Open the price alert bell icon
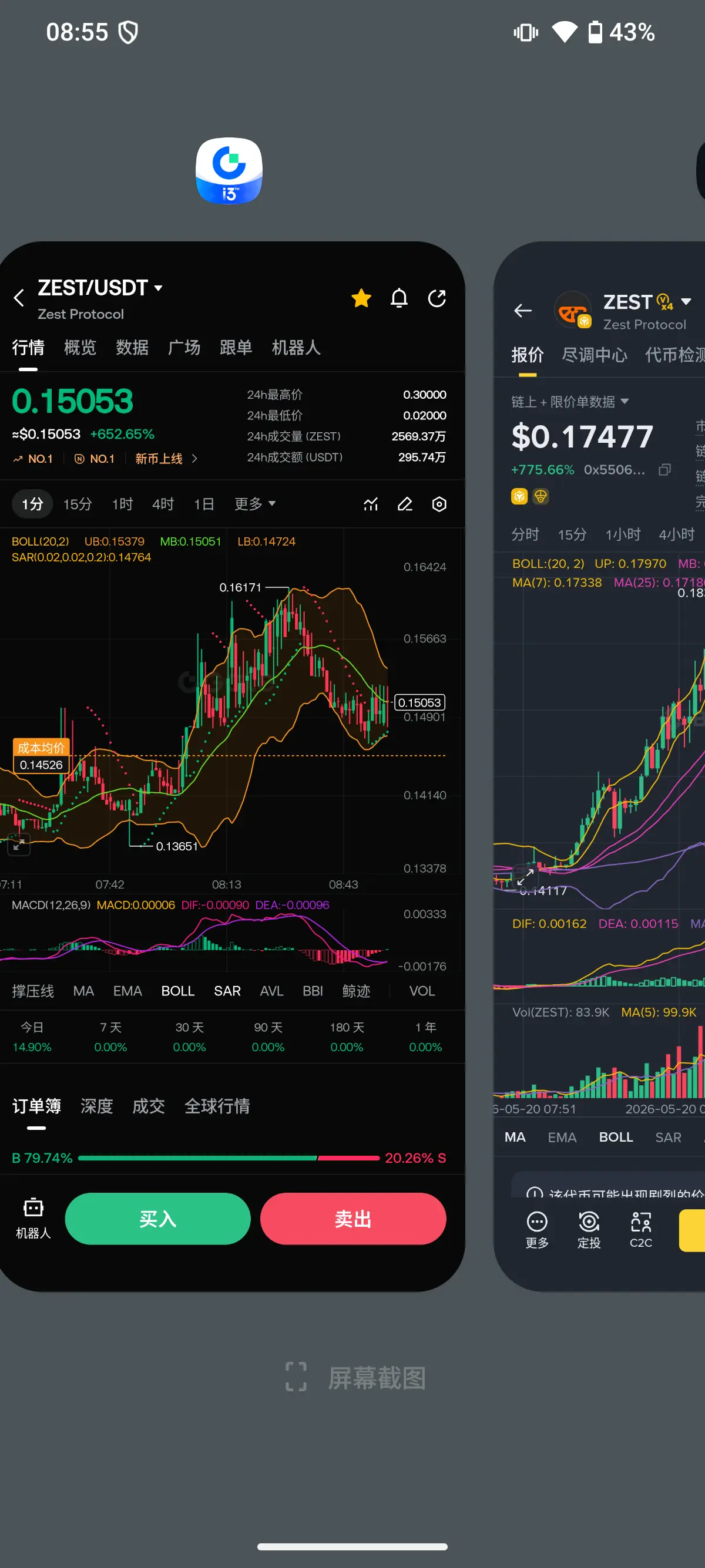 [399, 298]
